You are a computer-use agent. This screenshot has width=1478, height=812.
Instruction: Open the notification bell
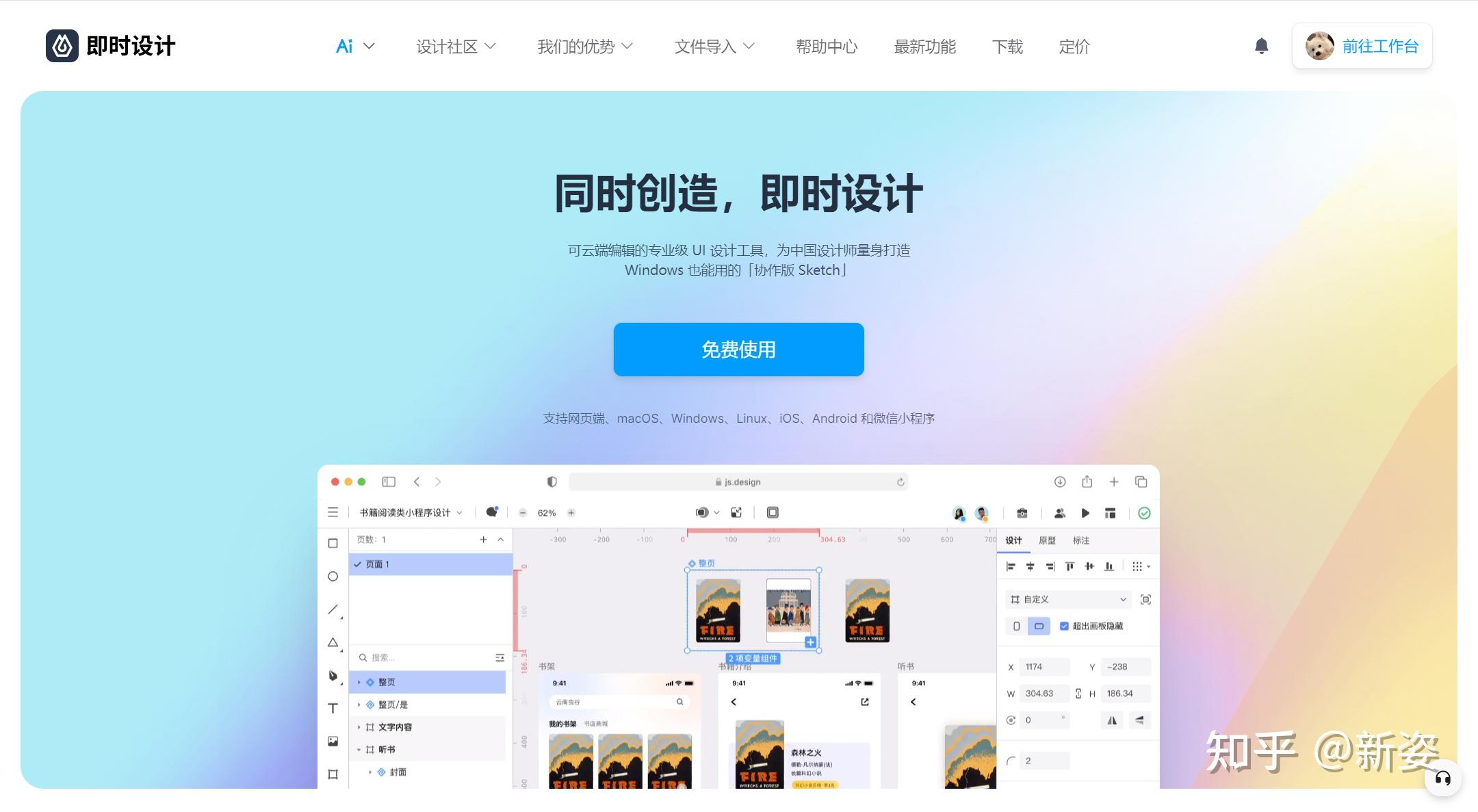(1261, 46)
